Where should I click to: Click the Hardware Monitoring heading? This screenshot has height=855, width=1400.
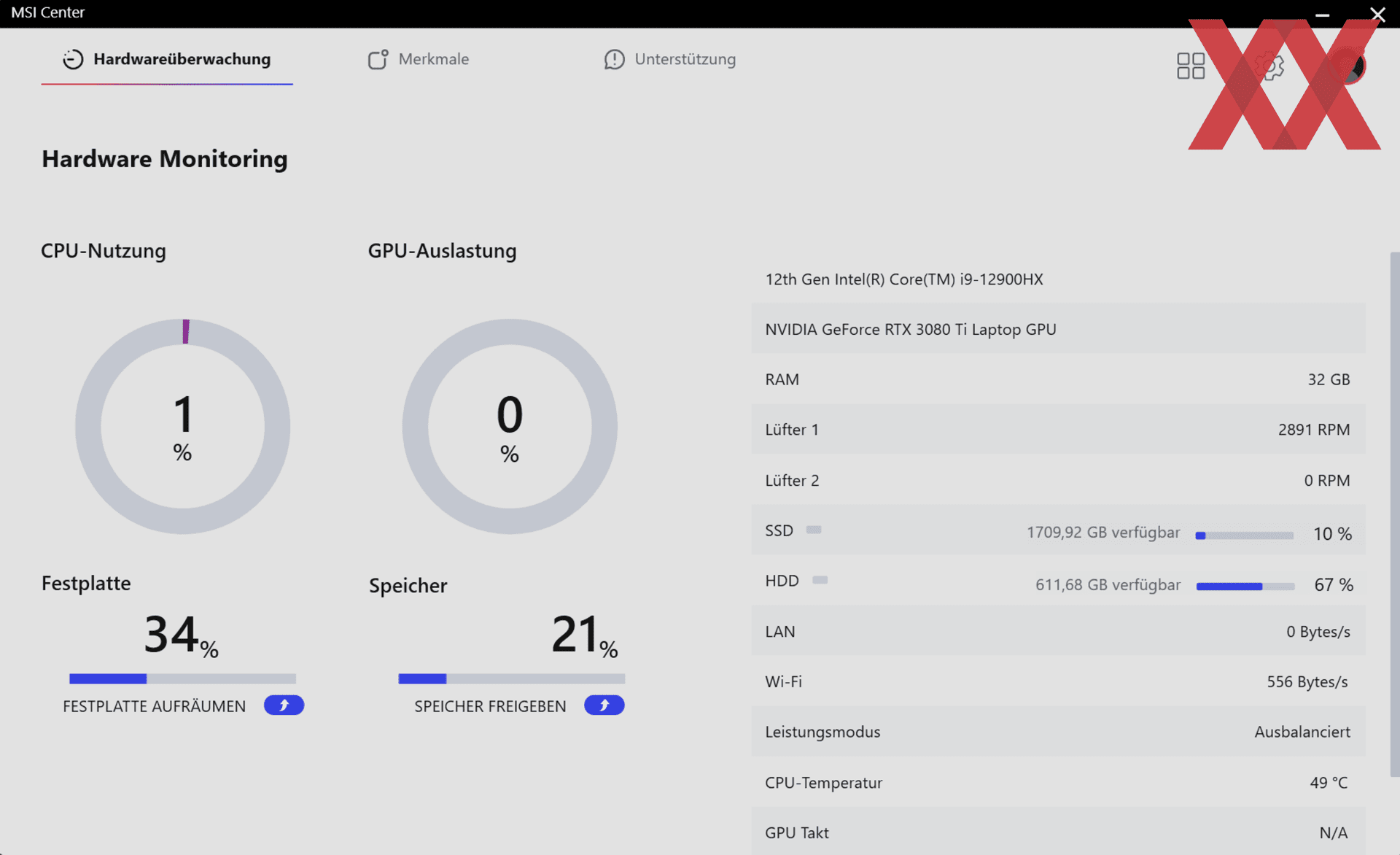pyautogui.click(x=165, y=159)
